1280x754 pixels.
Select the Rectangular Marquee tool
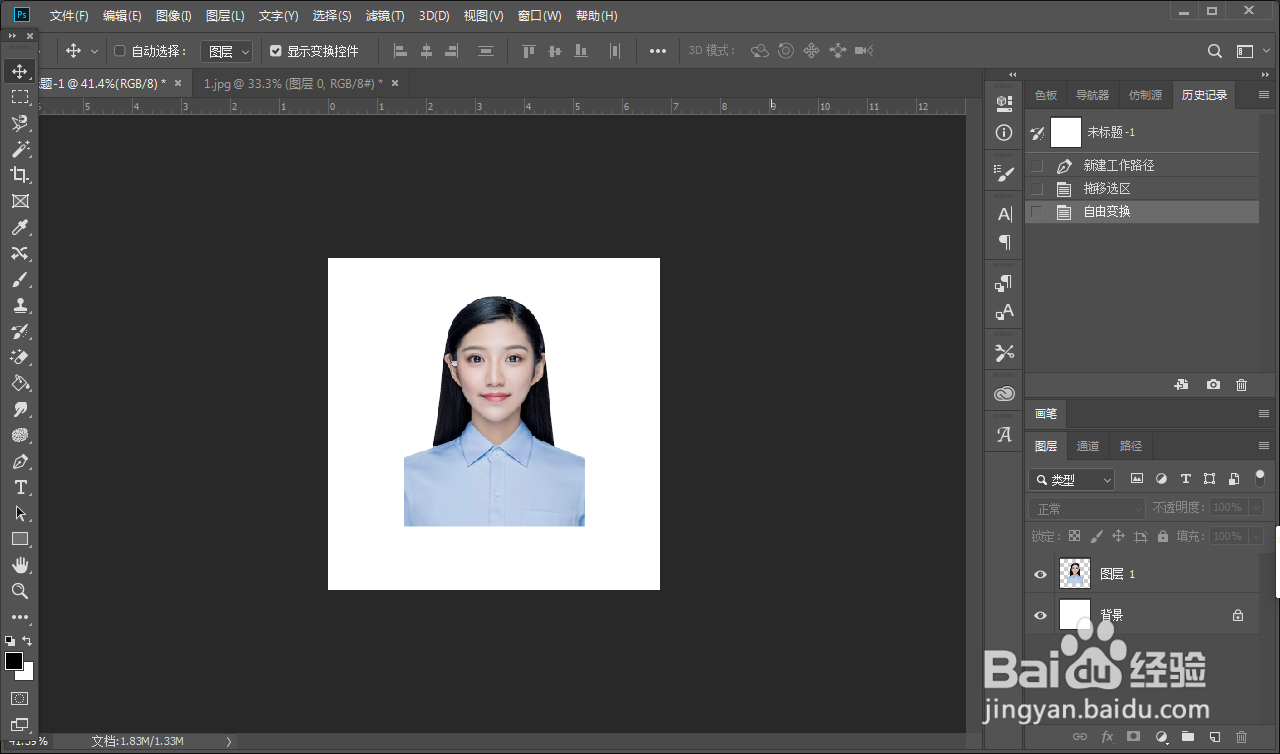pyautogui.click(x=20, y=97)
